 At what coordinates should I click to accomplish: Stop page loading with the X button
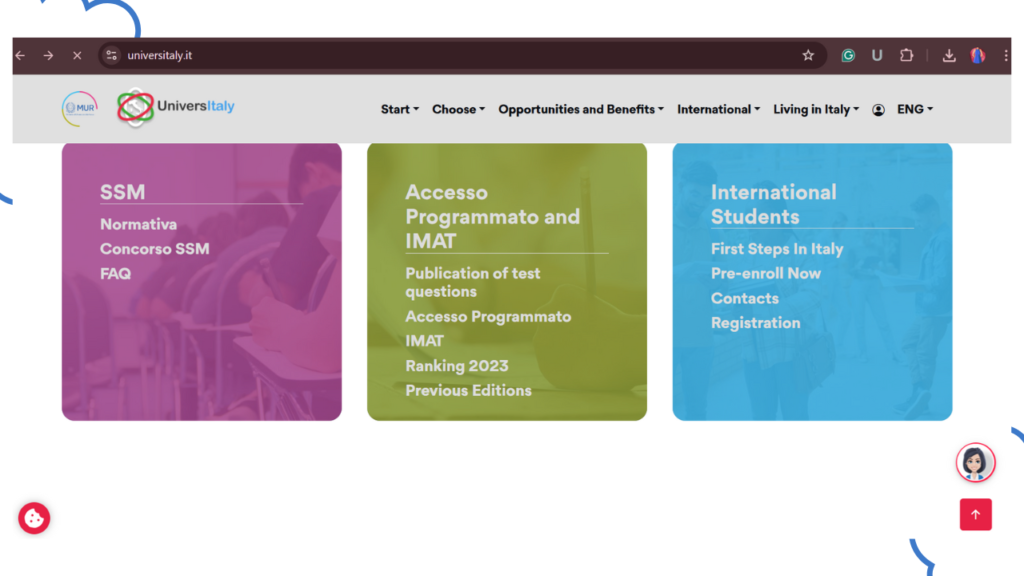coord(77,56)
